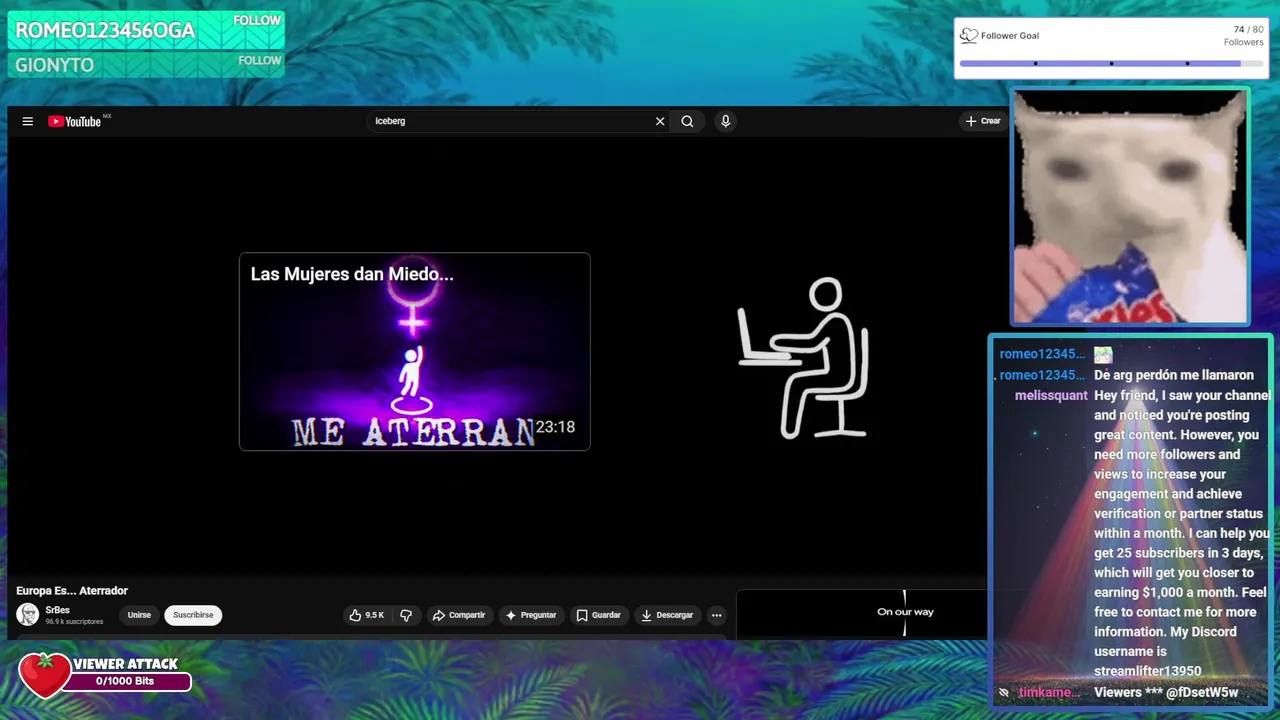The height and width of the screenshot is (720, 1280).
Task: Click the seated person at laptop graphic
Action: coord(803,358)
